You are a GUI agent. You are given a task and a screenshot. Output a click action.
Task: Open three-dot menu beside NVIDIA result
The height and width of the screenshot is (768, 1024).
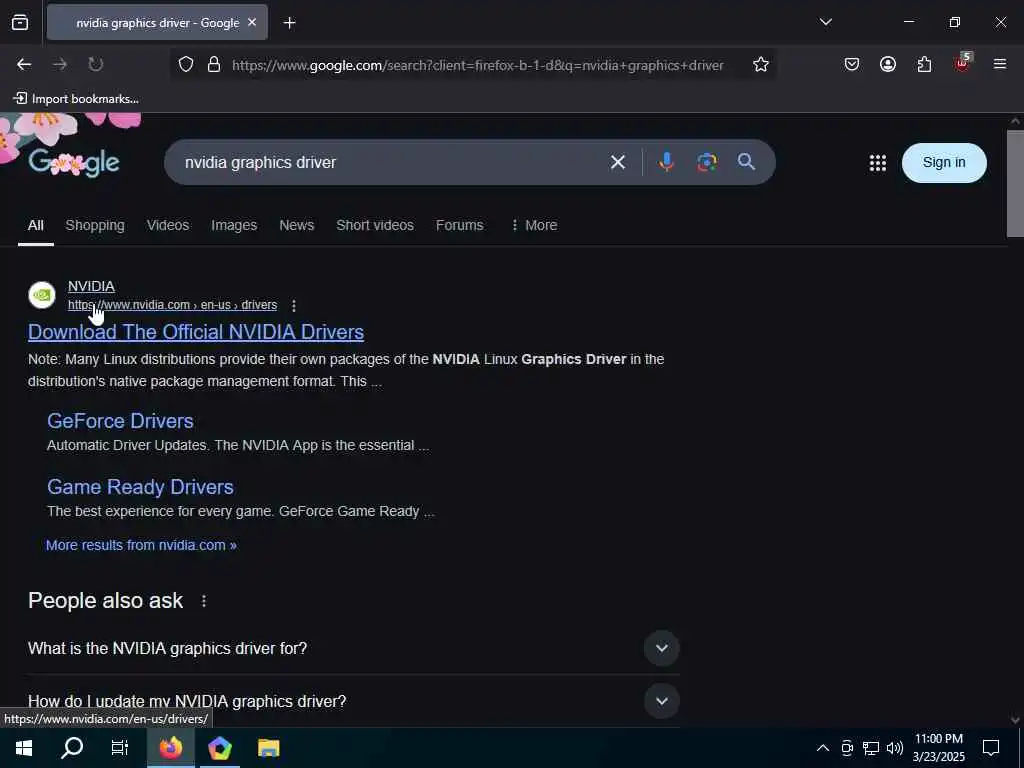(x=294, y=305)
